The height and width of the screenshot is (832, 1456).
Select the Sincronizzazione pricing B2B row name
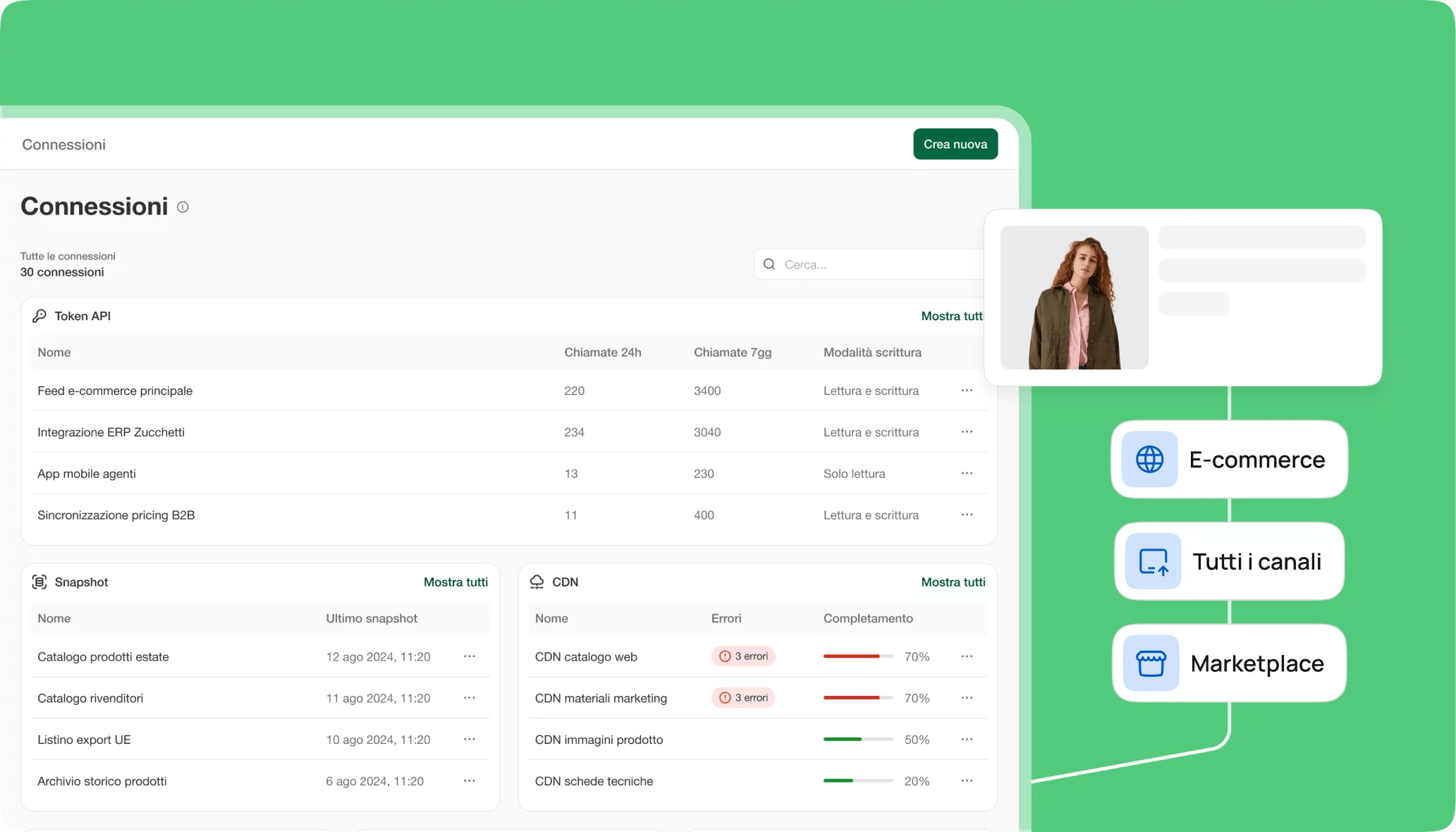pos(116,515)
